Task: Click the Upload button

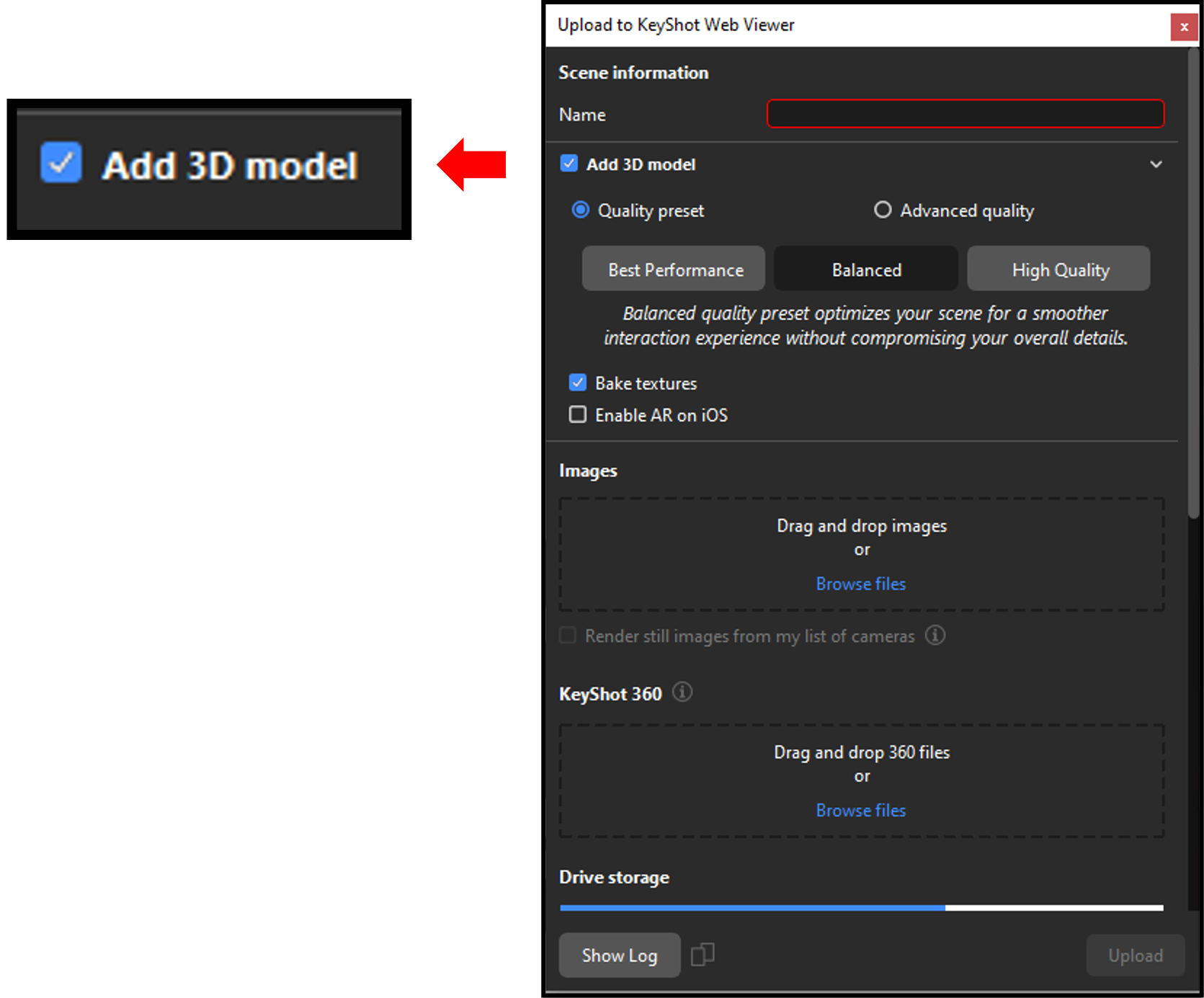Action: click(x=1135, y=955)
